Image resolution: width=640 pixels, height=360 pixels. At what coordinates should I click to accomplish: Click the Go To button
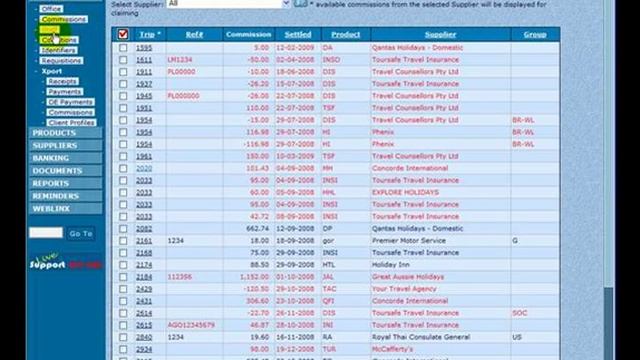(x=81, y=233)
